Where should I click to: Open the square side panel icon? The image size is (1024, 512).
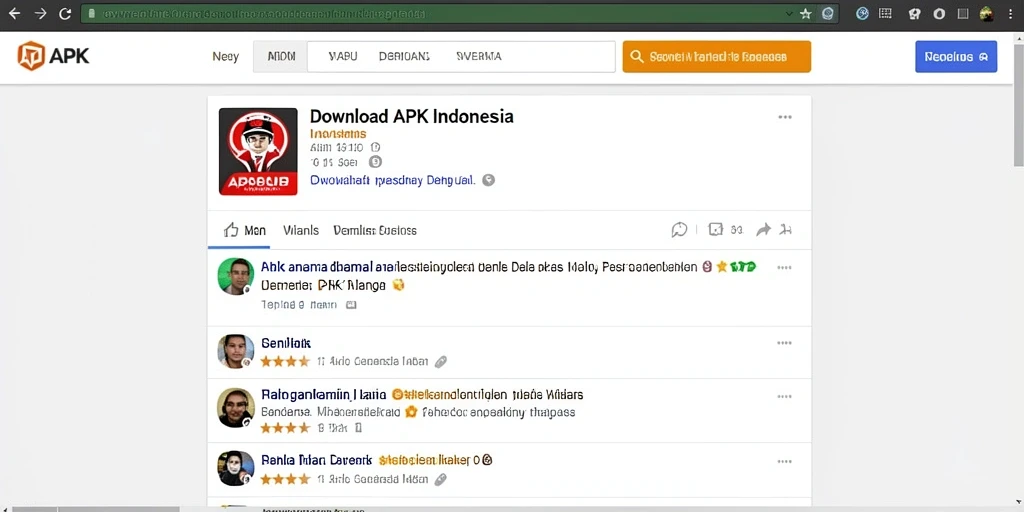coord(963,14)
